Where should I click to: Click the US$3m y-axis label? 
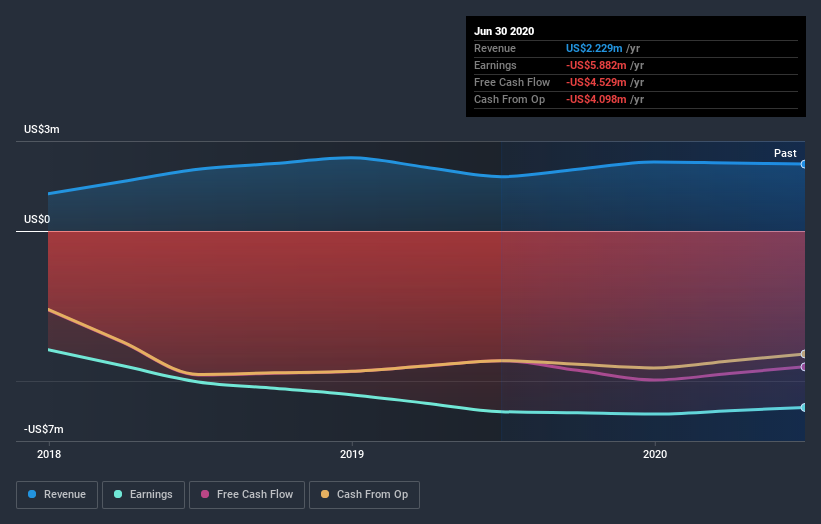point(42,129)
